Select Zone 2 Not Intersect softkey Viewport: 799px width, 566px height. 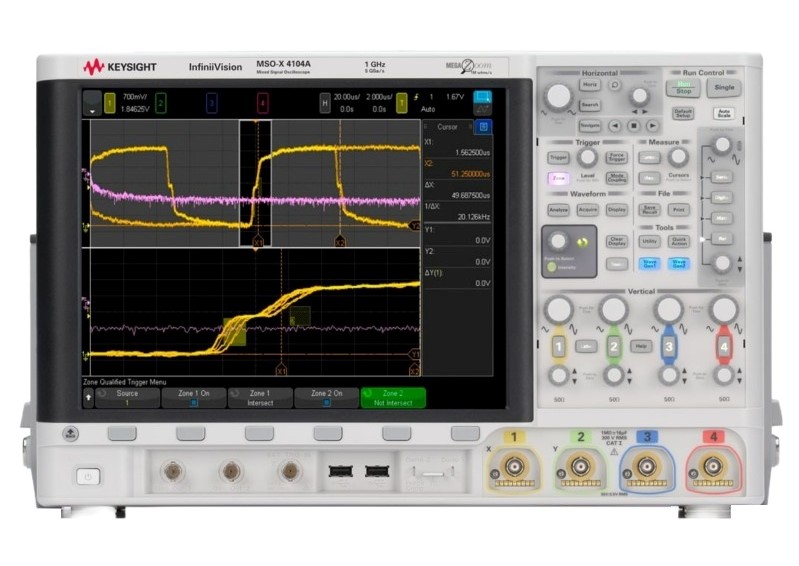coord(392,397)
